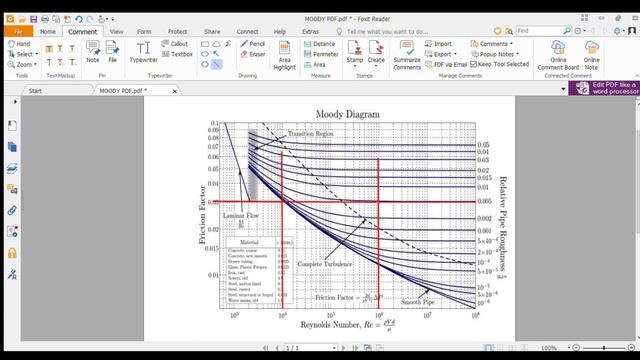This screenshot has height=360, width=640.
Task: Activate the Typewriter tool
Action: (143, 52)
